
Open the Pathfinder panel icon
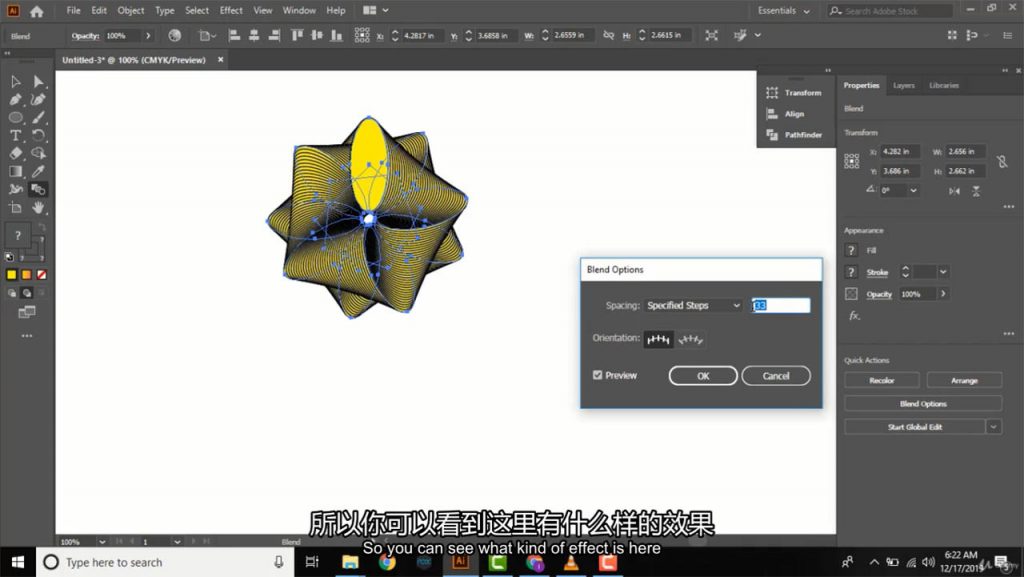pos(772,135)
